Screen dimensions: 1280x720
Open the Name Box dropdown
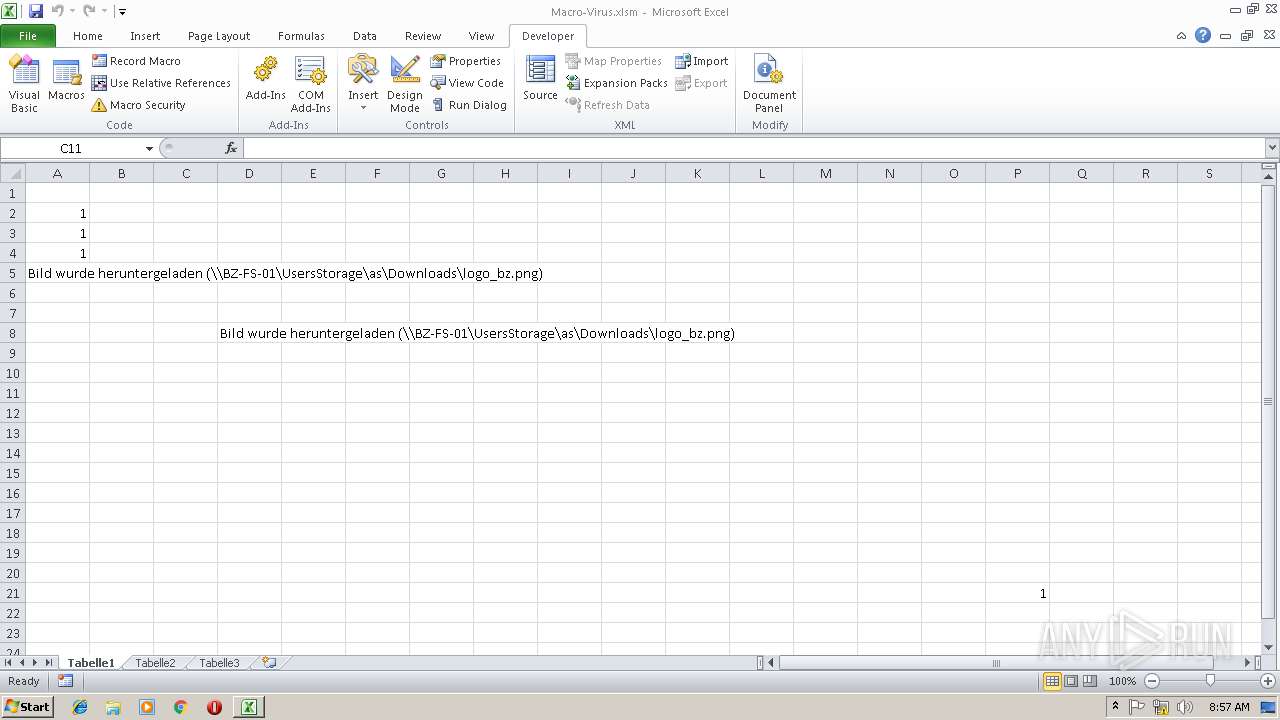click(149, 148)
